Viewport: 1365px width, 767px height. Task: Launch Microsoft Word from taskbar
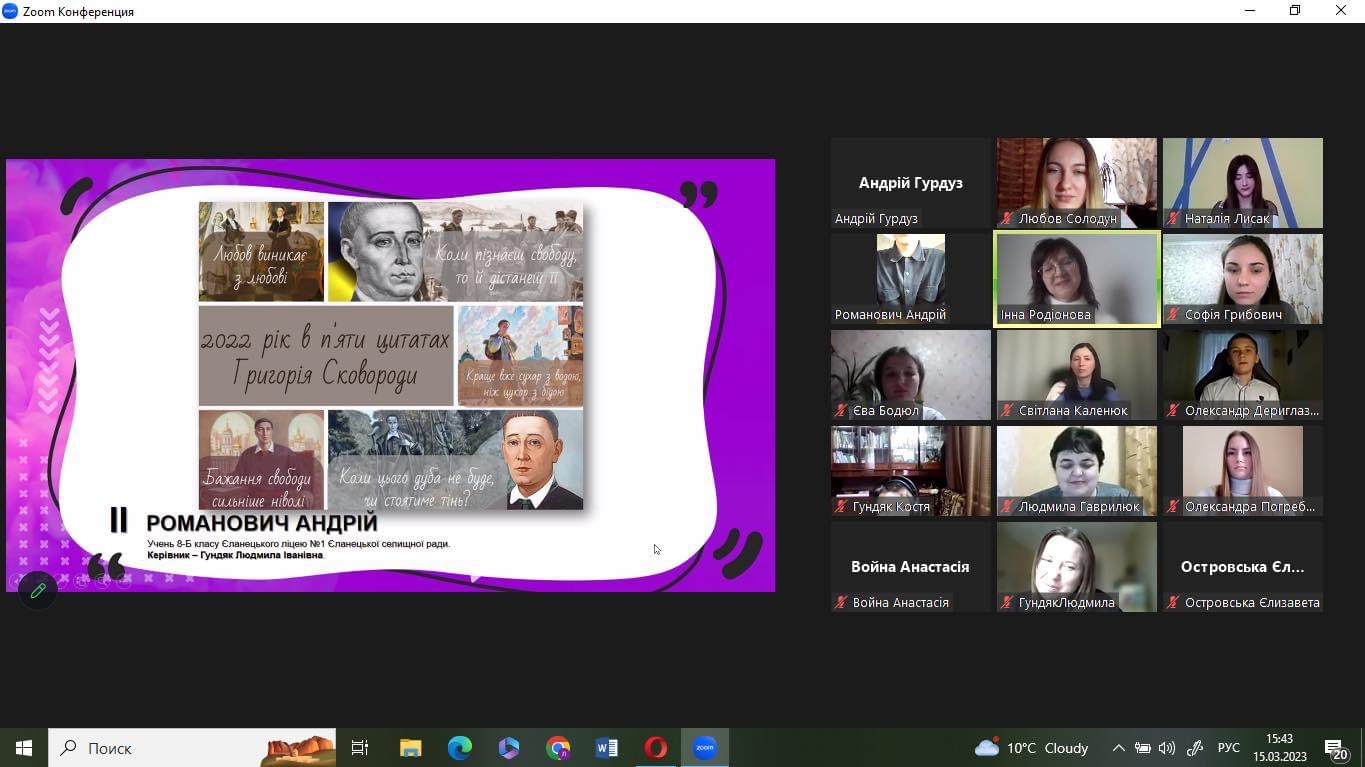(x=607, y=748)
